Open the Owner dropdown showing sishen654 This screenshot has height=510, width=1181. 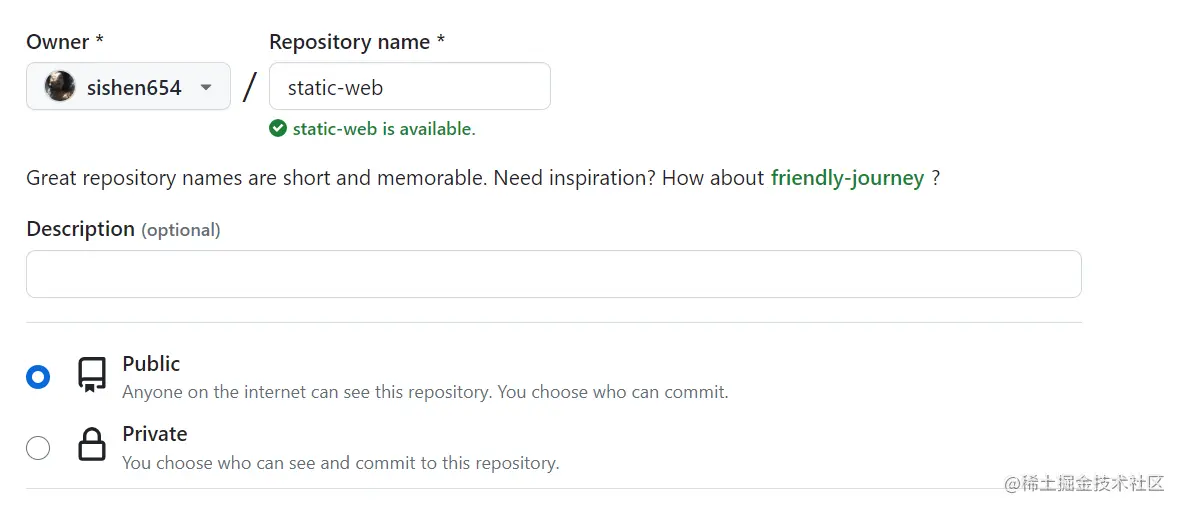(x=128, y=87)
